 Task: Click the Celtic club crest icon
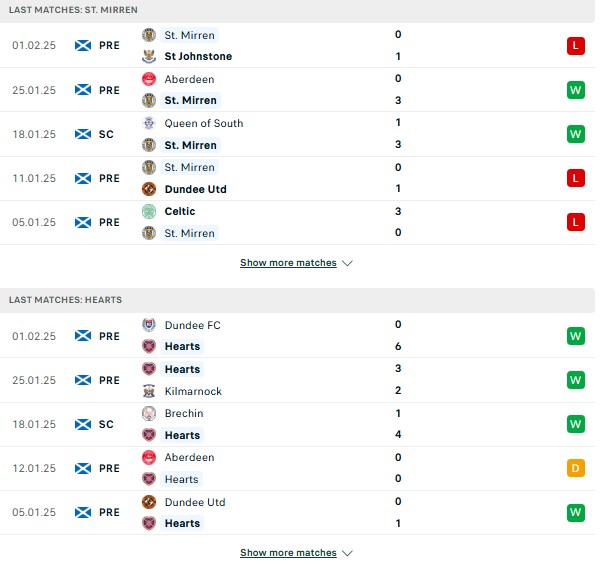[x=149, y=211]
